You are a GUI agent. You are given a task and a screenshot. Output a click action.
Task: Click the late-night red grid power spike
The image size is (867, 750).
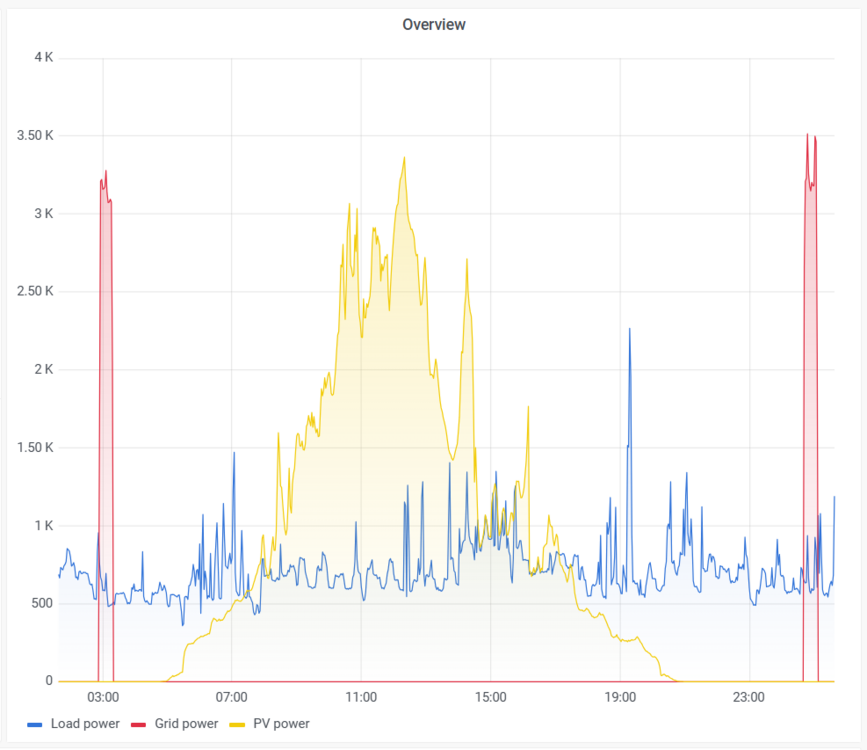point(811,138)
